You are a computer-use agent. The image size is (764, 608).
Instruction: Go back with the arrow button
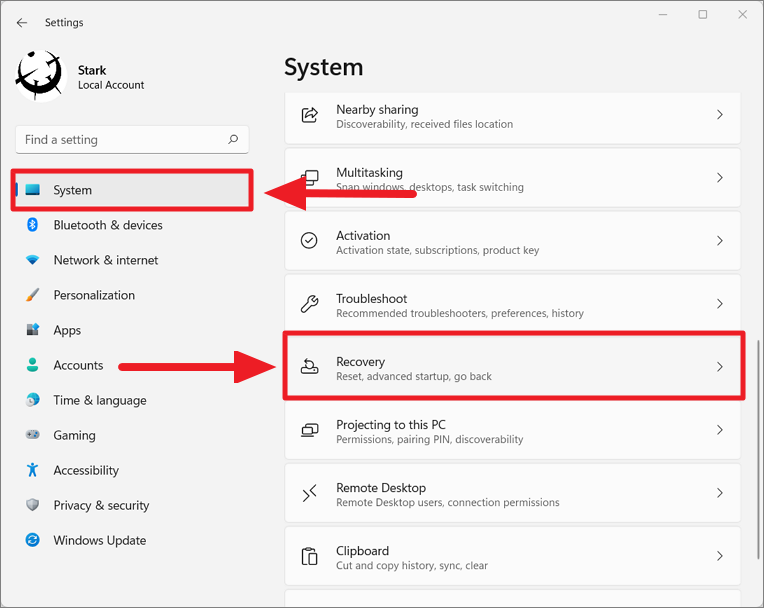click(x=22, y=22)
